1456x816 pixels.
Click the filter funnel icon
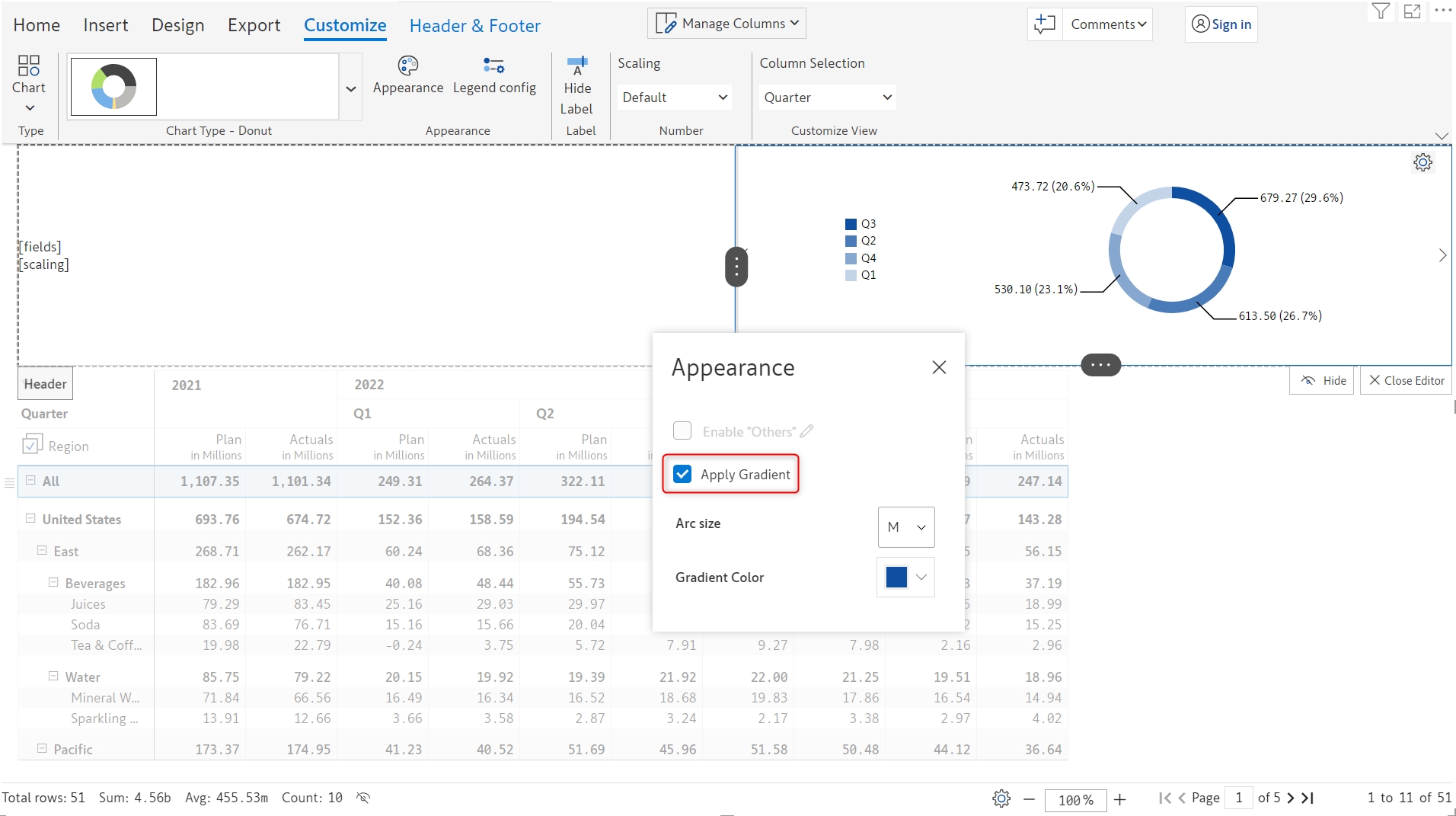tap(1381, 11)
